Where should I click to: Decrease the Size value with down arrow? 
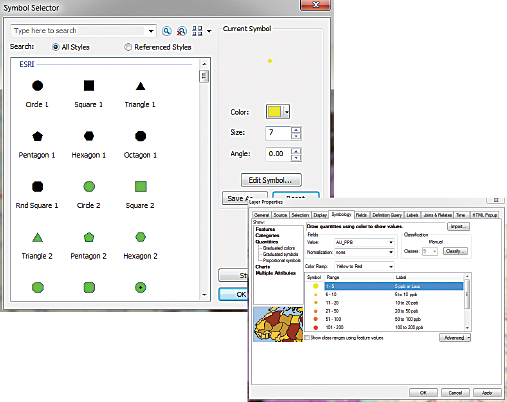coord(296,136)
